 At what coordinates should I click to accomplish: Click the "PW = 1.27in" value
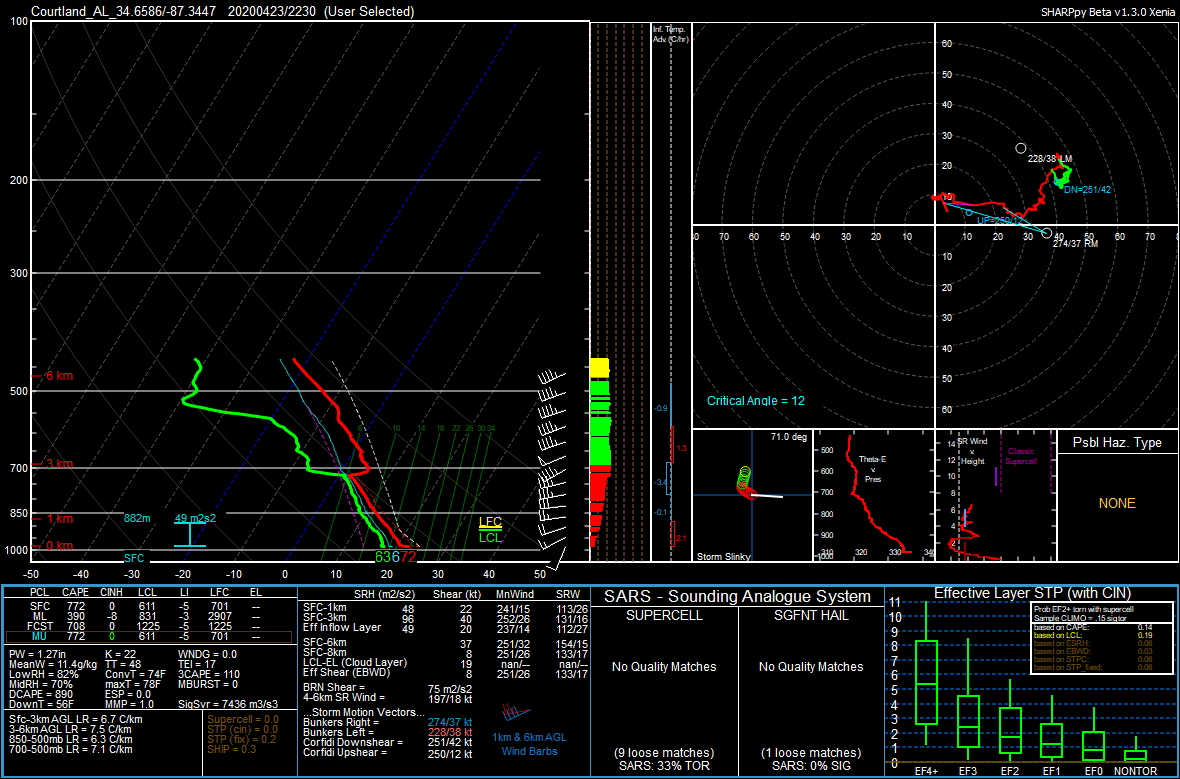[x=39, y=654]
